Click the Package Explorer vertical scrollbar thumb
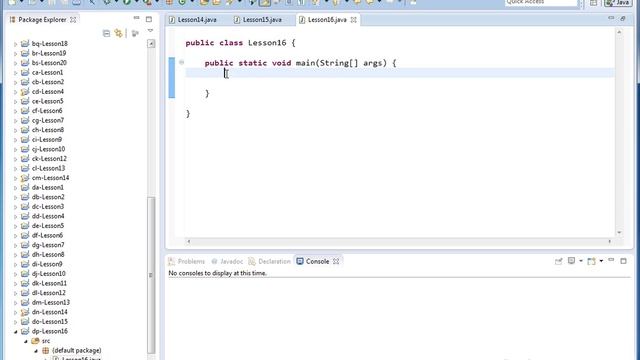Screen dimensions: 640x360 151,275
